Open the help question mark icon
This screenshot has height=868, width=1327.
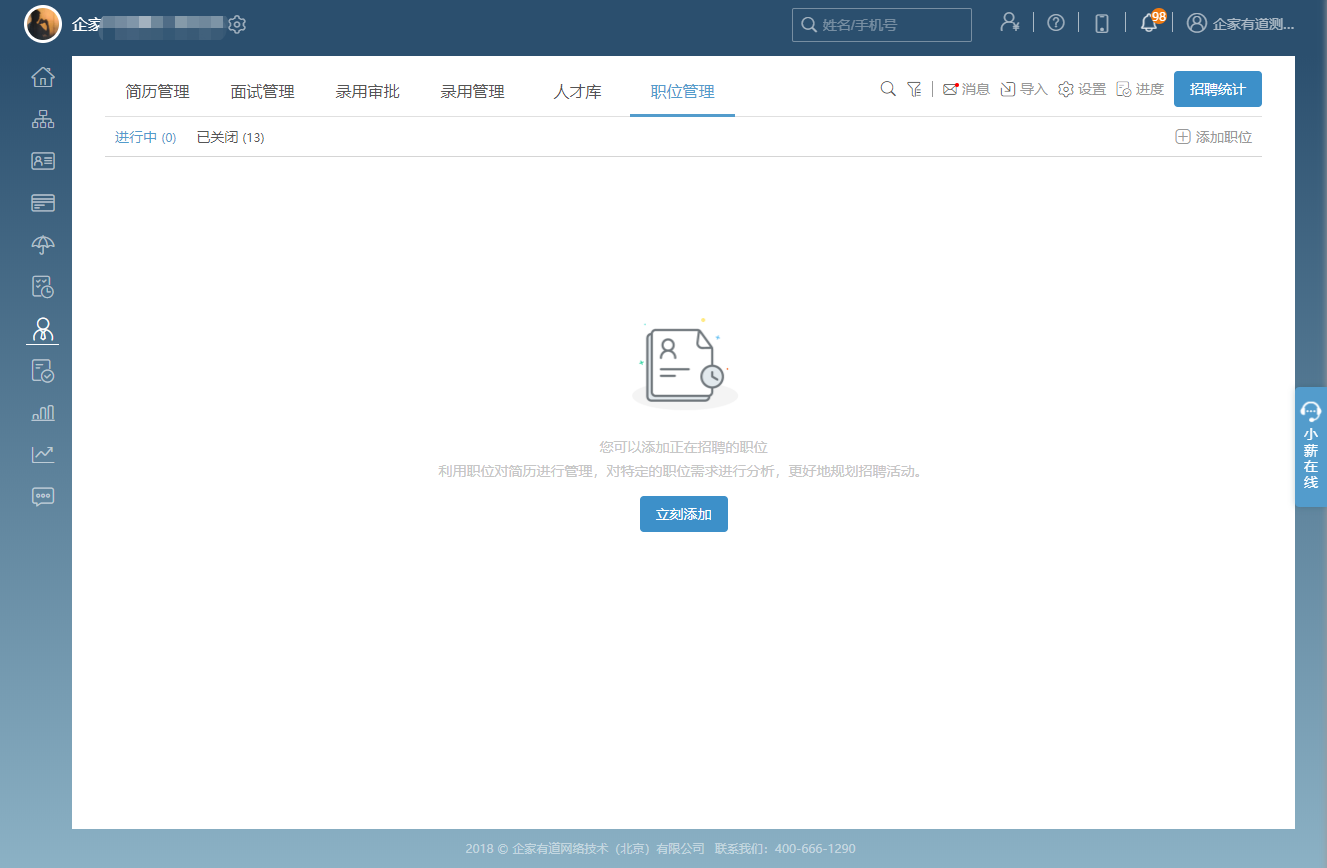(1056, 23)
